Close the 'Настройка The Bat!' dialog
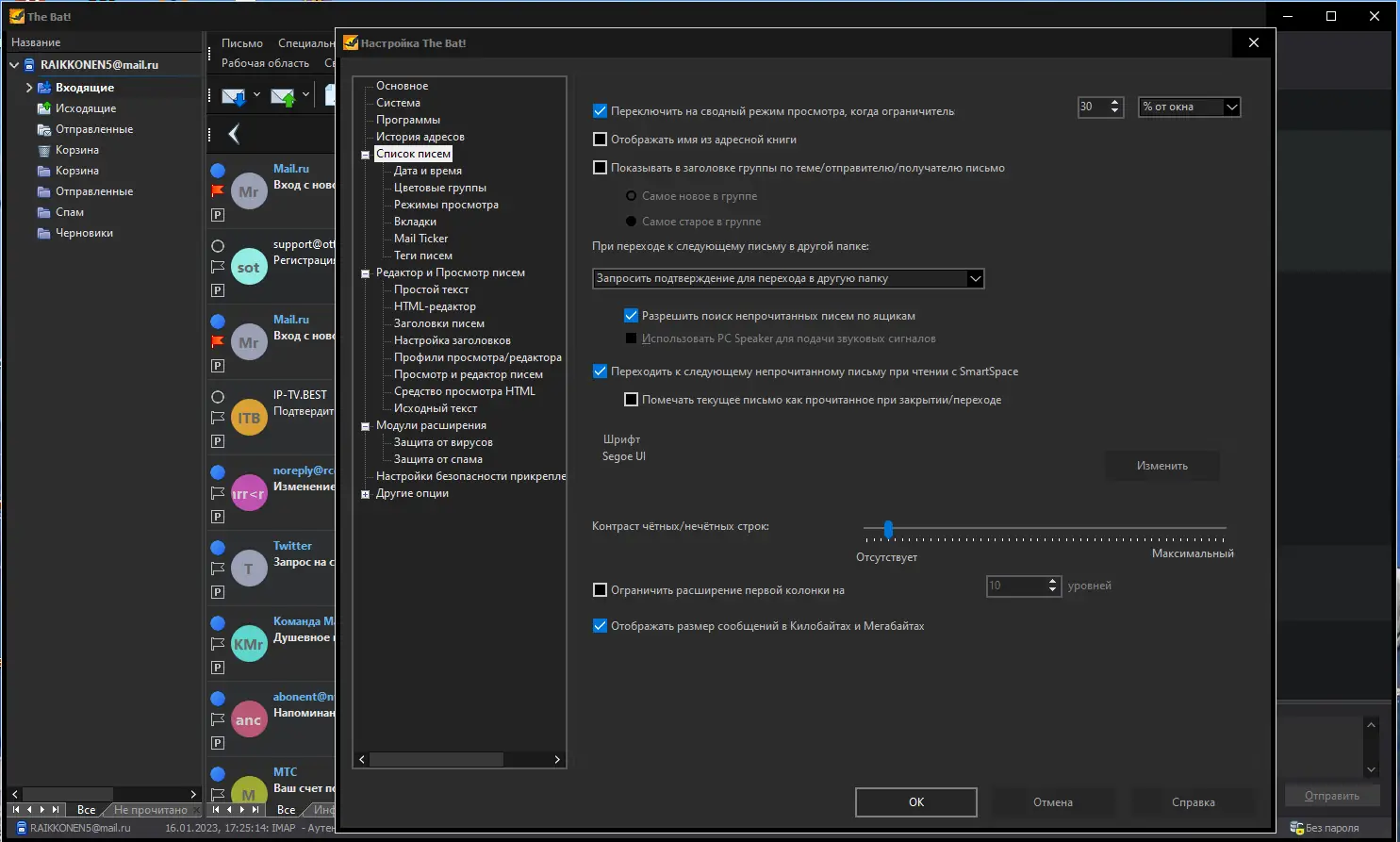This screenshot has width=1400, height=842. point(1253,42)
